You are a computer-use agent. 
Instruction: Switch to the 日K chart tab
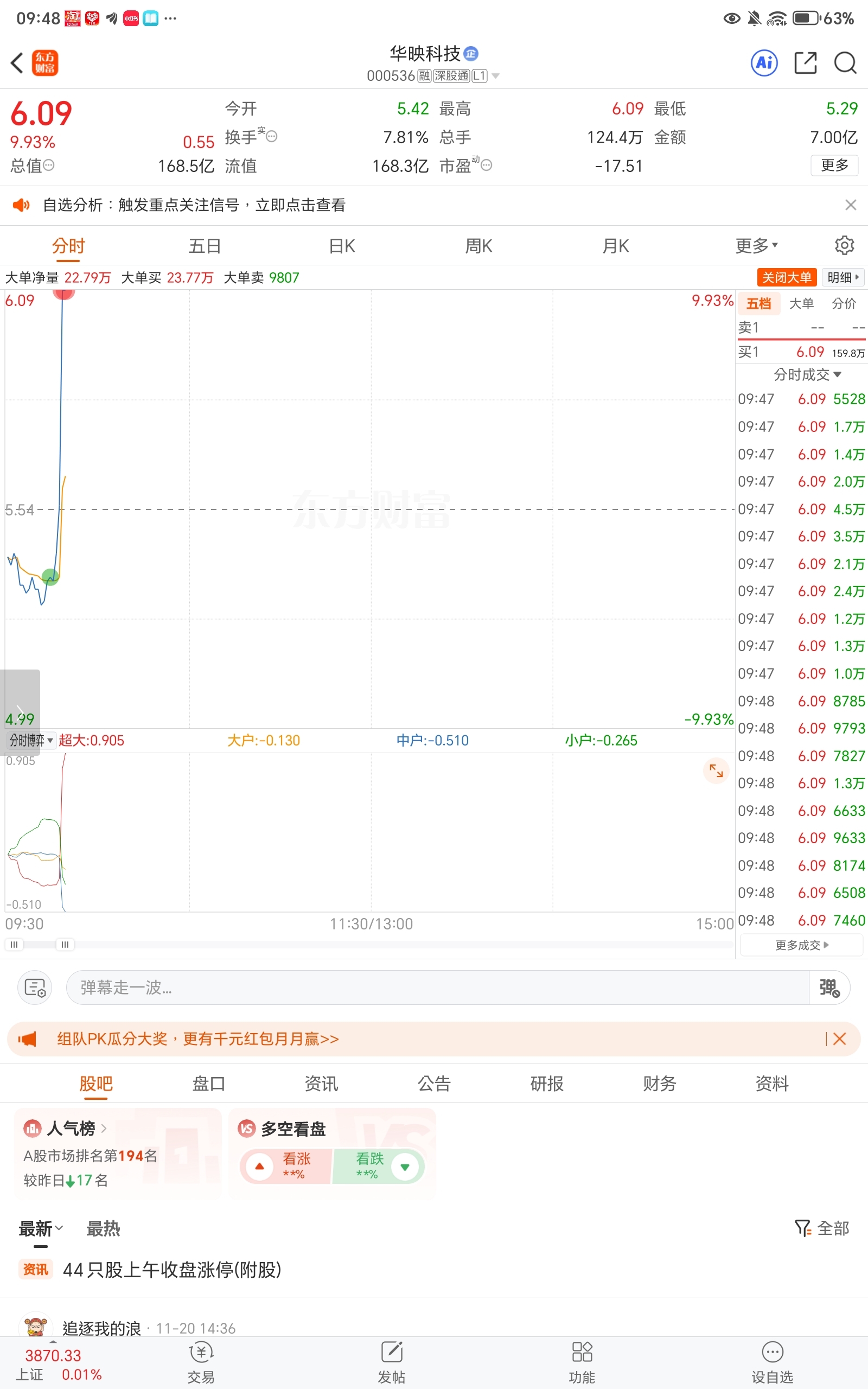pyautogui.click(x=342, y=246)
